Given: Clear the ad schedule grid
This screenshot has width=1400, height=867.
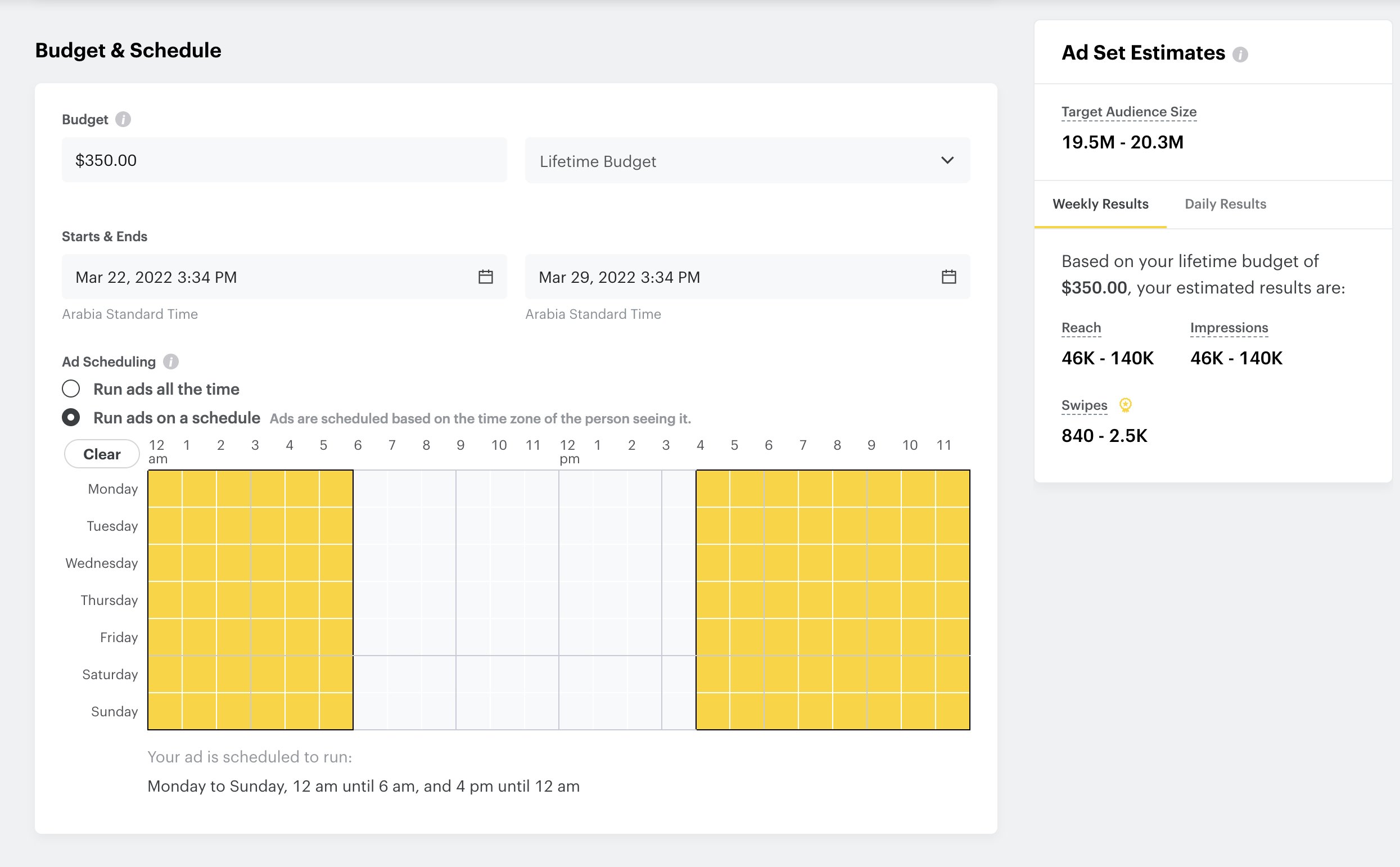Looking at the screenshot, I should [x=102, y=454].
